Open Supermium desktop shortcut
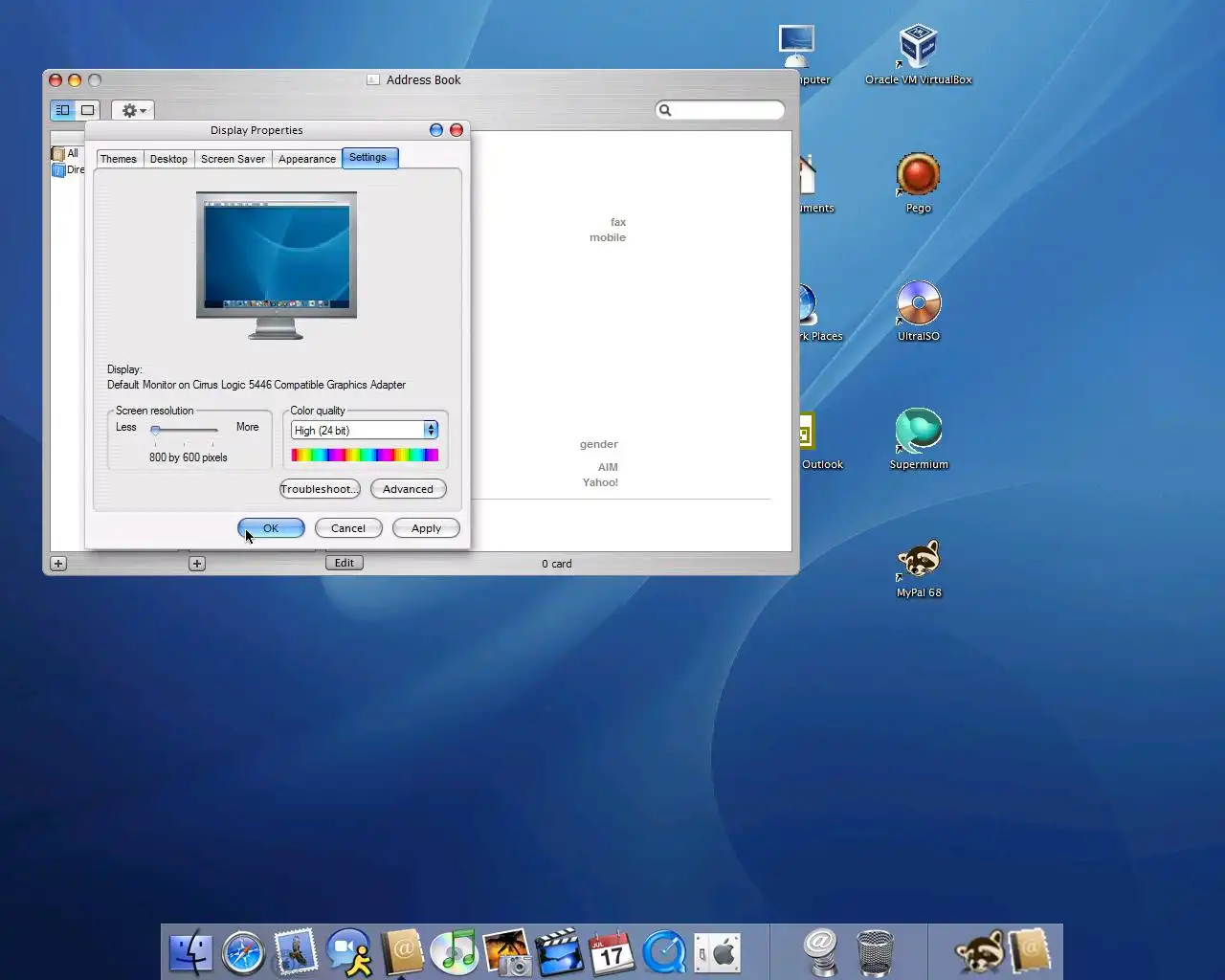This screenshot has width=1225, height=980. pyautogui.click(x=919, y=439)
